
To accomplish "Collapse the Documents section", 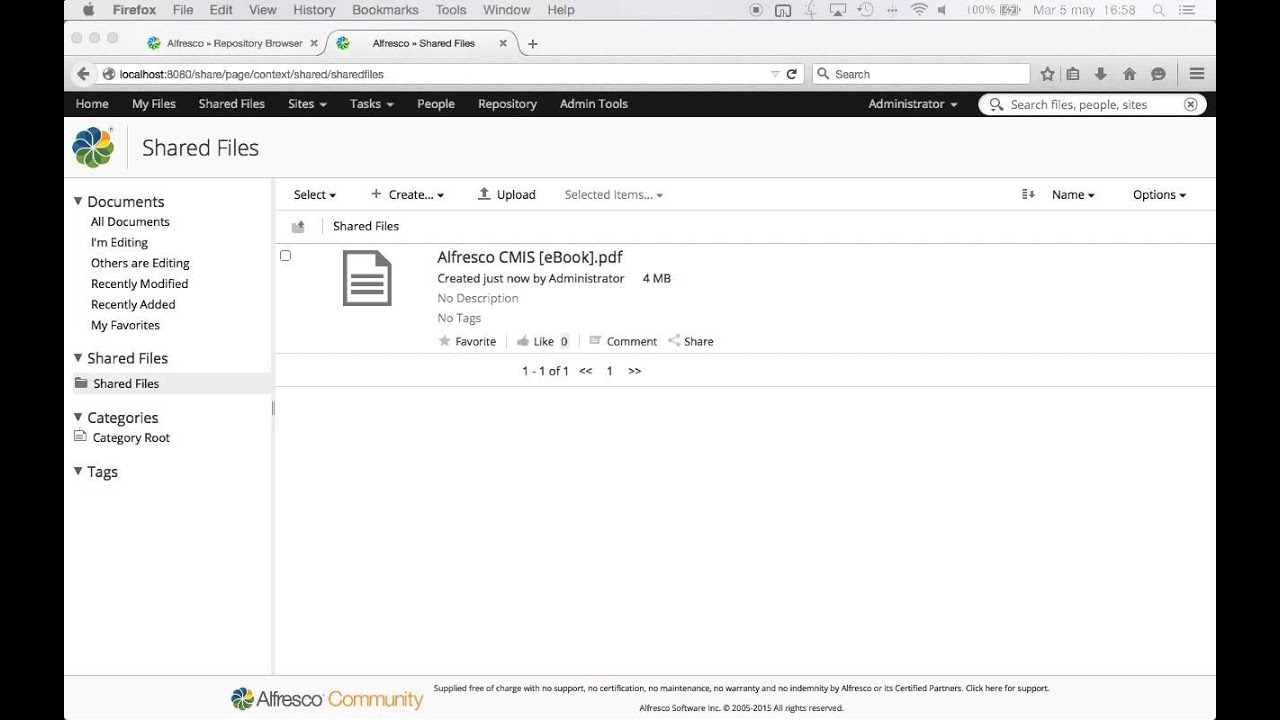I will point(79,201).
